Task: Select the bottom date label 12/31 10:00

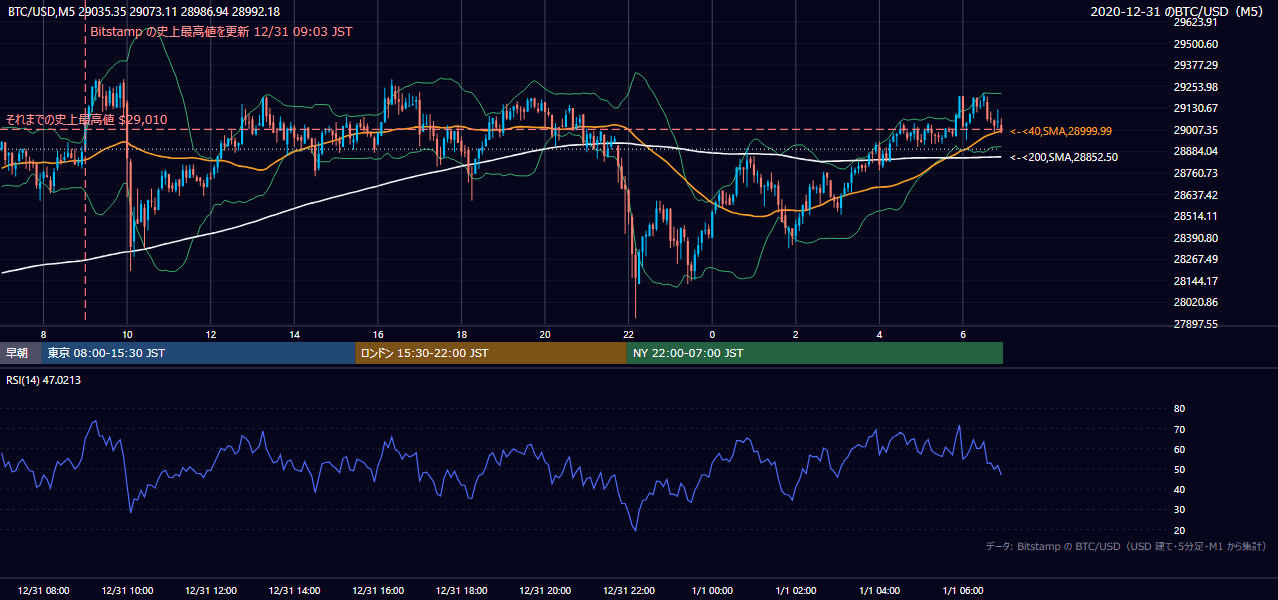Action: (x=127, y=591)
